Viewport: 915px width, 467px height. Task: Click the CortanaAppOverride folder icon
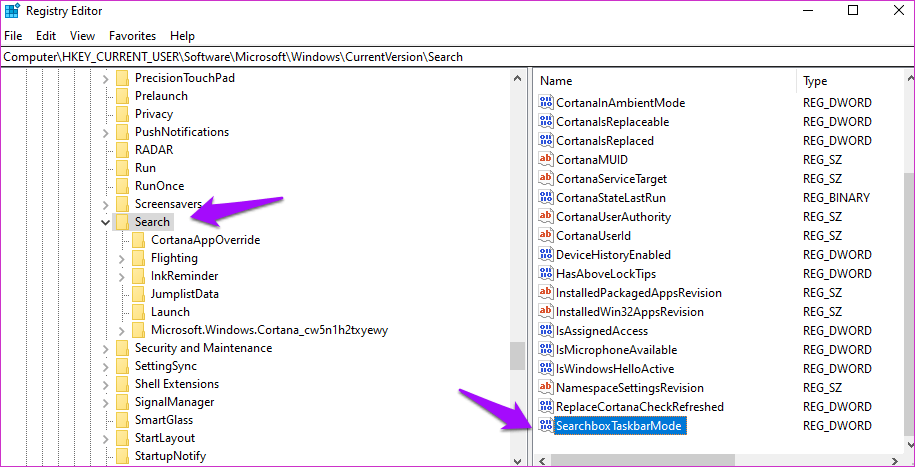coord(138,240)
